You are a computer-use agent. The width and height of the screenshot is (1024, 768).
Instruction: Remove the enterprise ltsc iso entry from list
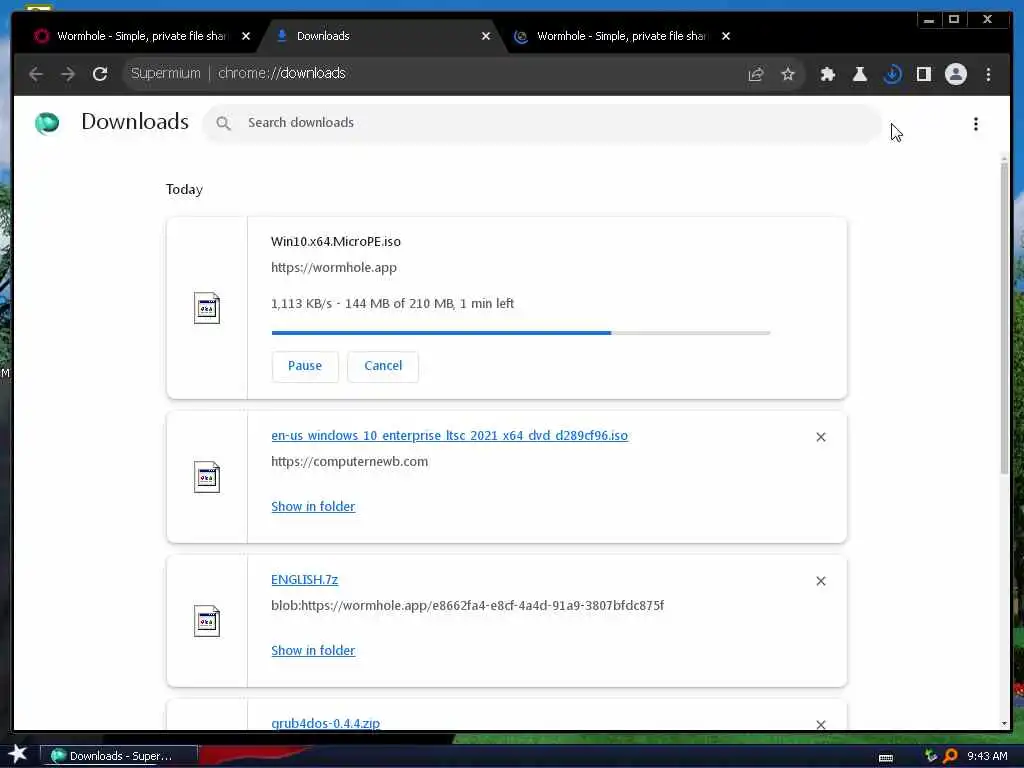pyautogui.click(x=821, y=437)
